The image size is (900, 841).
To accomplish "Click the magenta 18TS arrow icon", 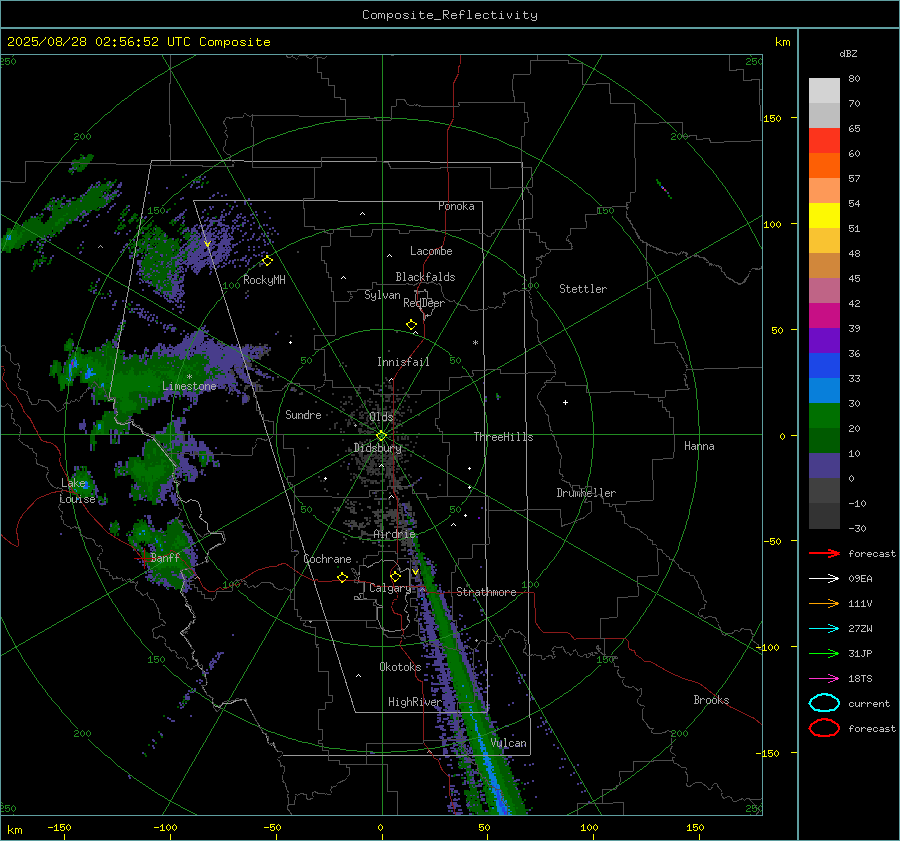I will [x=824, y=679].
